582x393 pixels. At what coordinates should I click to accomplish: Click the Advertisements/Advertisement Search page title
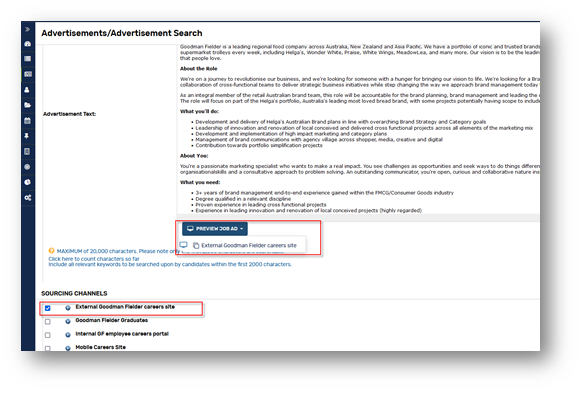[x=122, y=33]
